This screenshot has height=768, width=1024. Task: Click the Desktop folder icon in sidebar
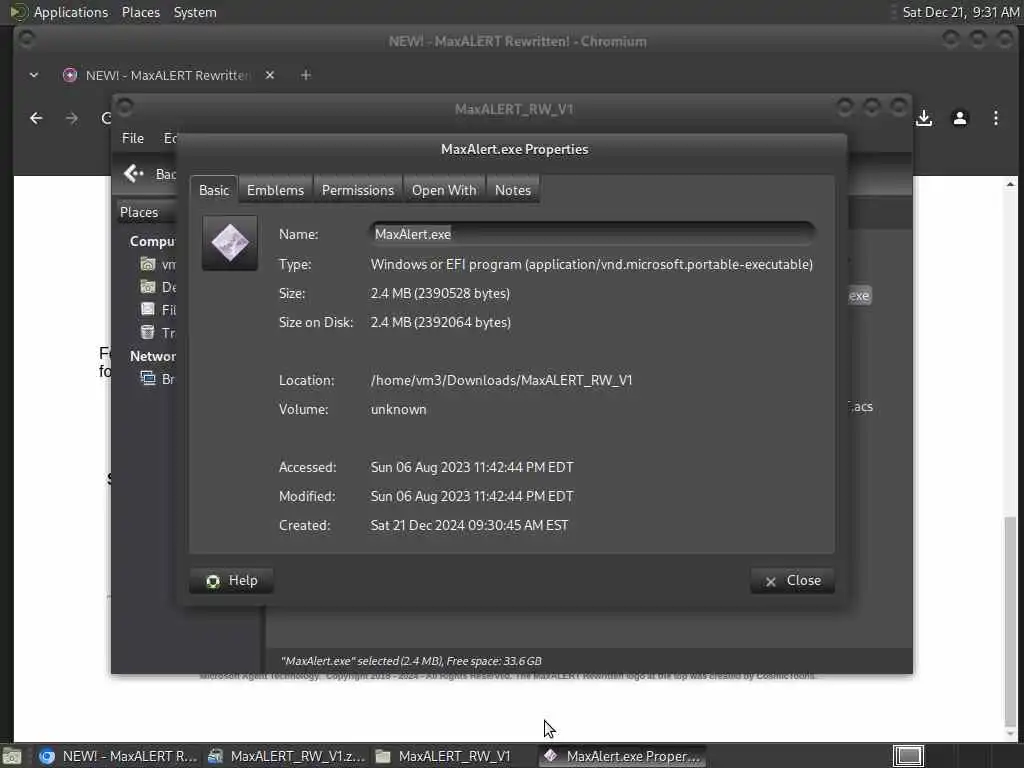[148, 287]
